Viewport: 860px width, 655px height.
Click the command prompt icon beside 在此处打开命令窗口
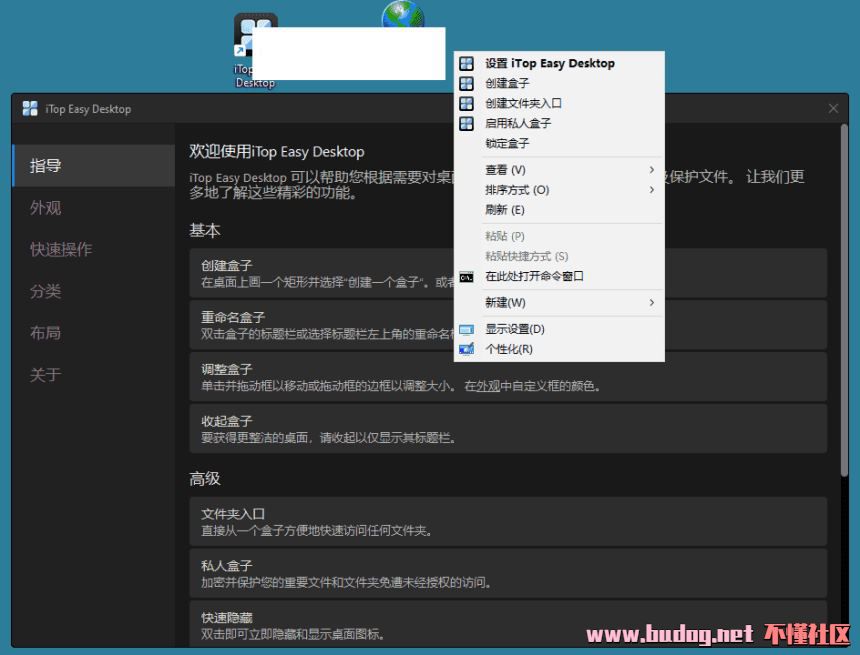click(466, 277)
